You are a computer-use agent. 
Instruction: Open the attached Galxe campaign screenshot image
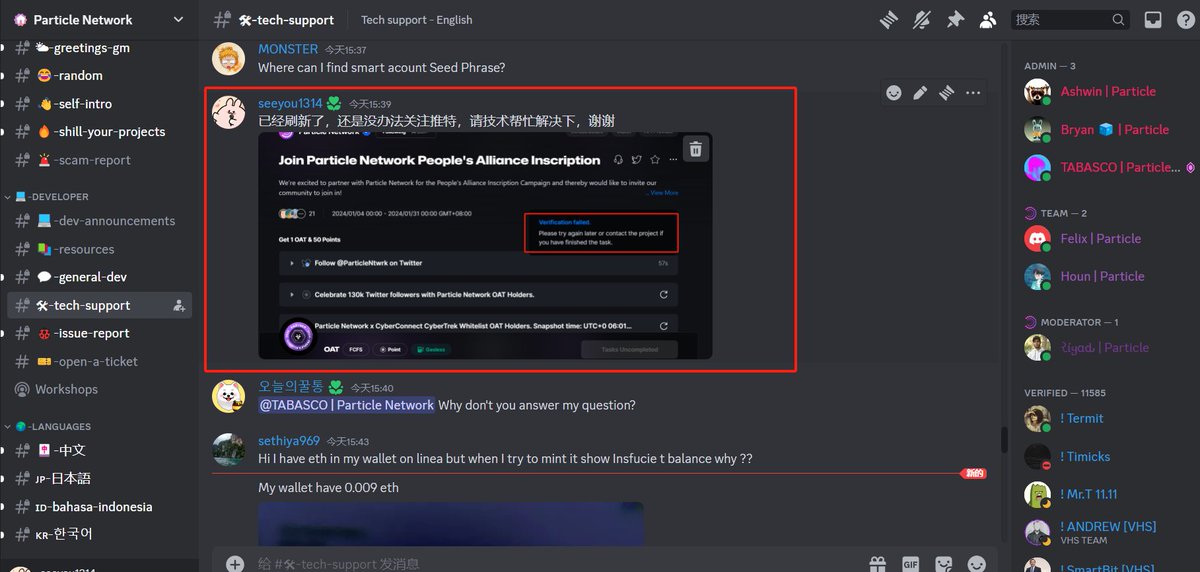tap(485, 246)
